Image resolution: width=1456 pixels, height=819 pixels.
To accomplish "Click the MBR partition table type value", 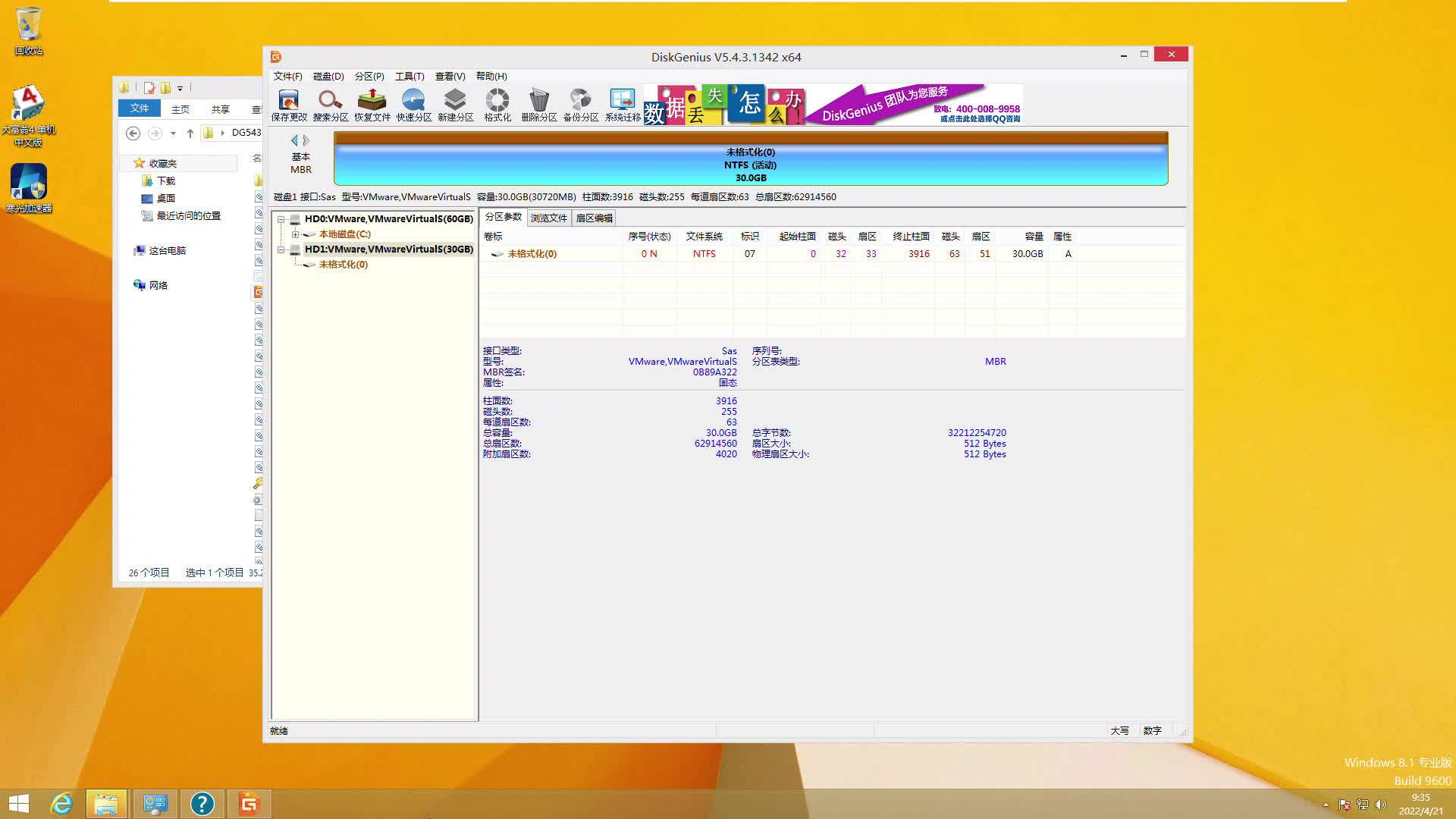I will [996, 362].
